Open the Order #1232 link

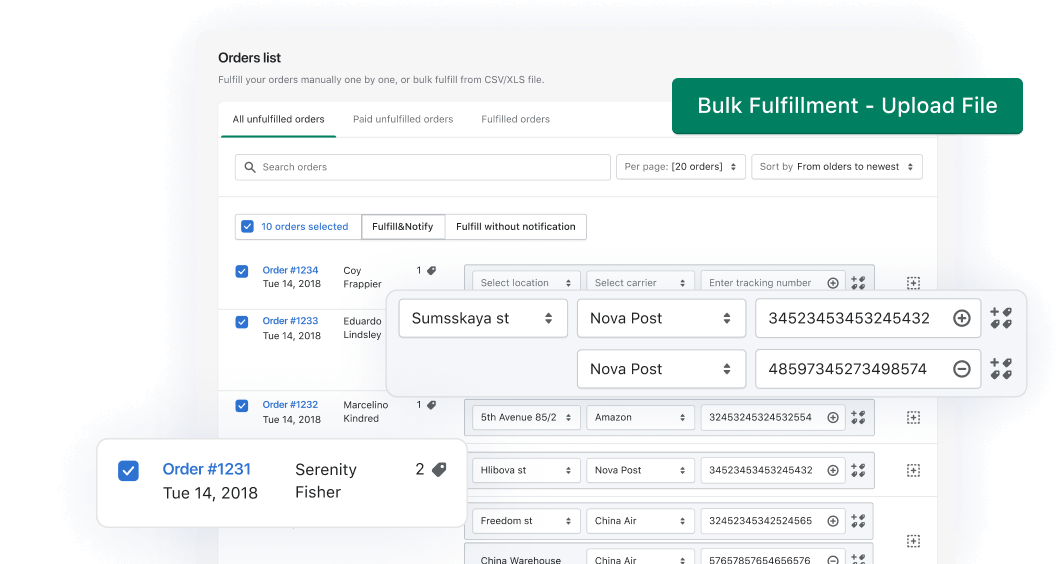click(290, 405)
